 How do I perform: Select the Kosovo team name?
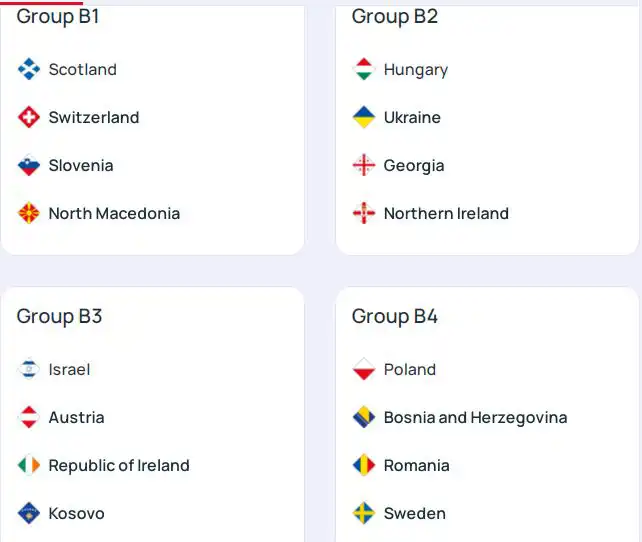tap(76, 513)
